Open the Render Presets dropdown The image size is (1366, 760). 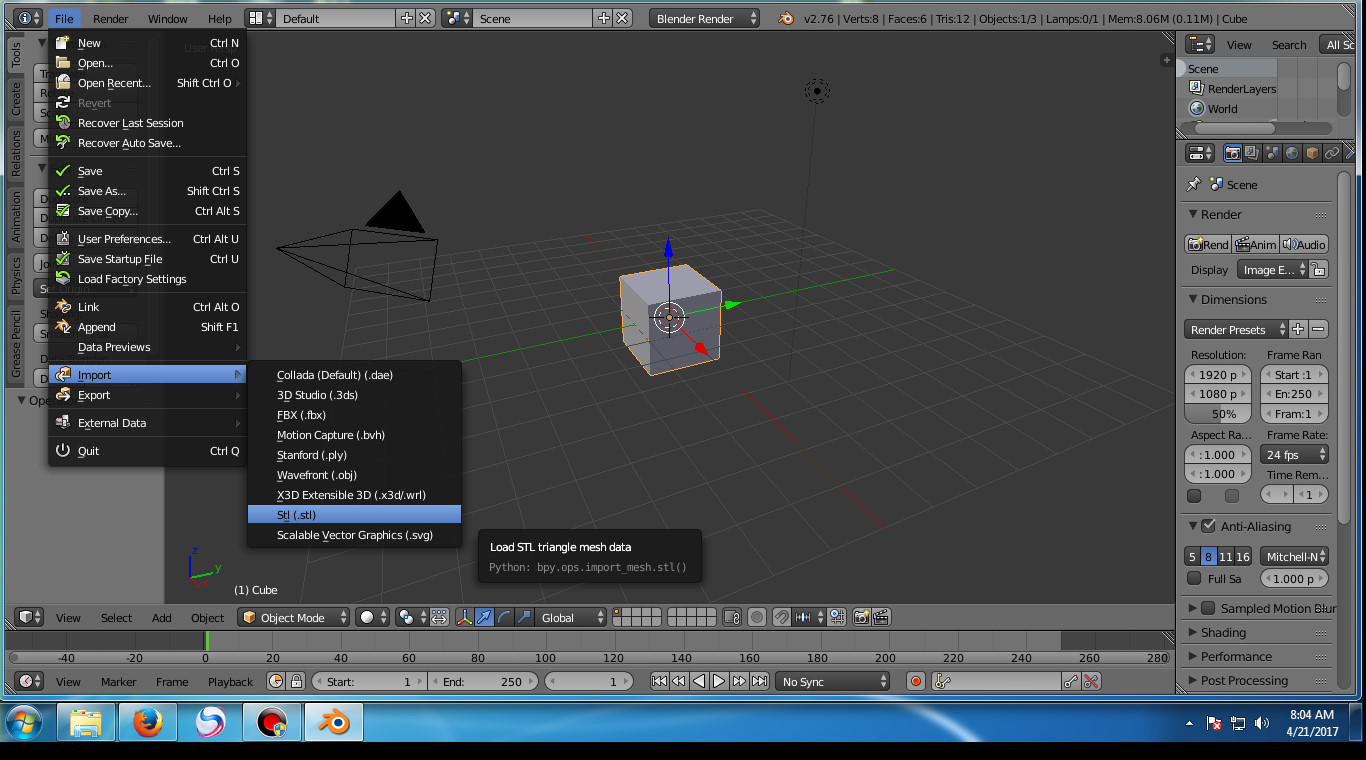(1236, 329)
